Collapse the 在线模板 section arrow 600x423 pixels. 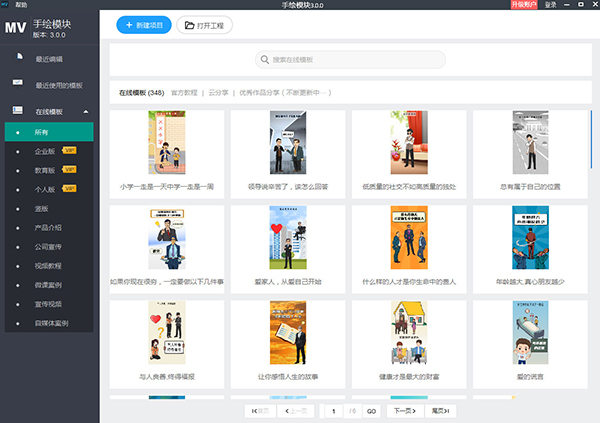tap(86, 111)
